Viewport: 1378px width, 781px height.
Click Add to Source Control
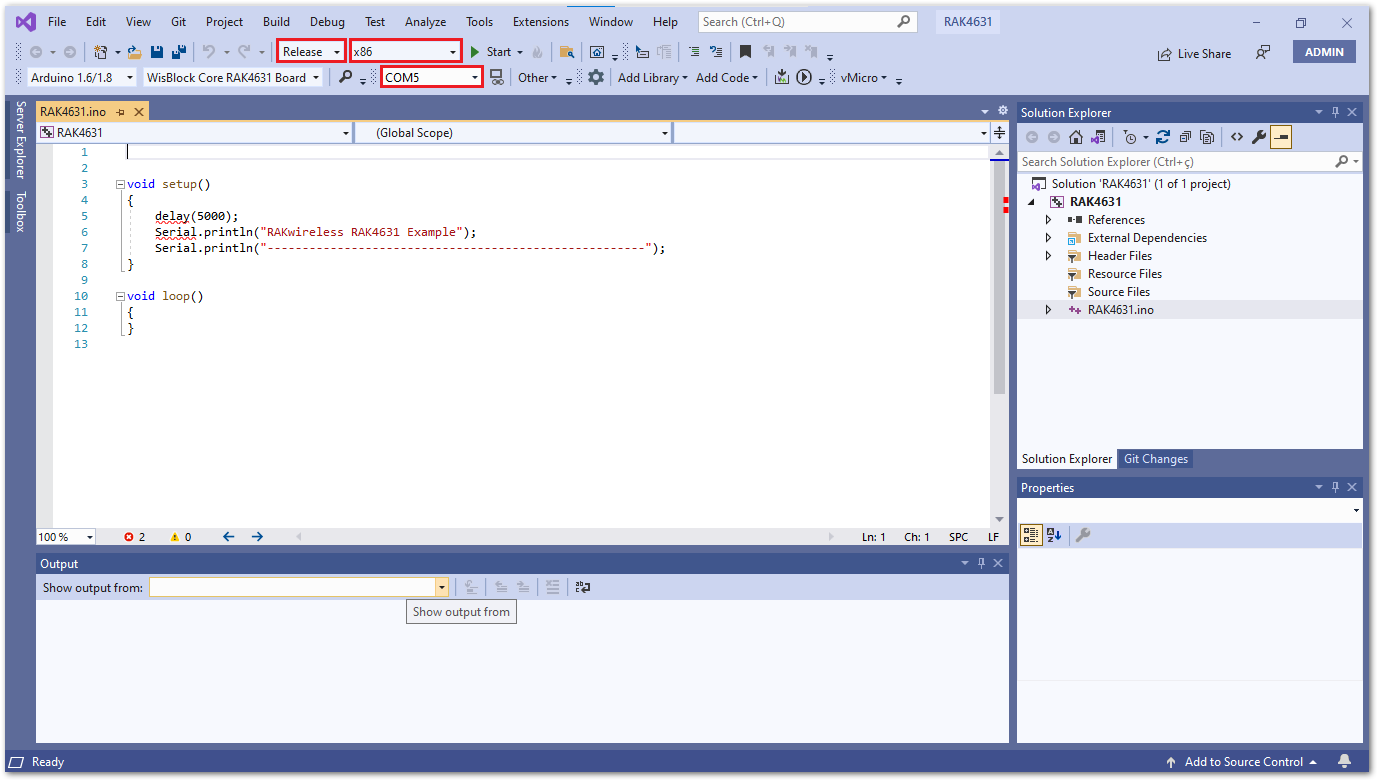coord(1241,761)
